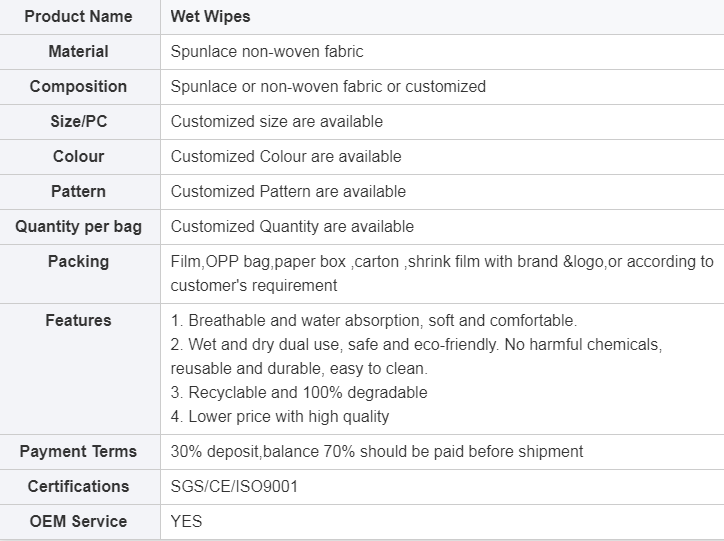Select the Wet Wipes value cell
The image size is (724, 541).
tap(442, 17)
